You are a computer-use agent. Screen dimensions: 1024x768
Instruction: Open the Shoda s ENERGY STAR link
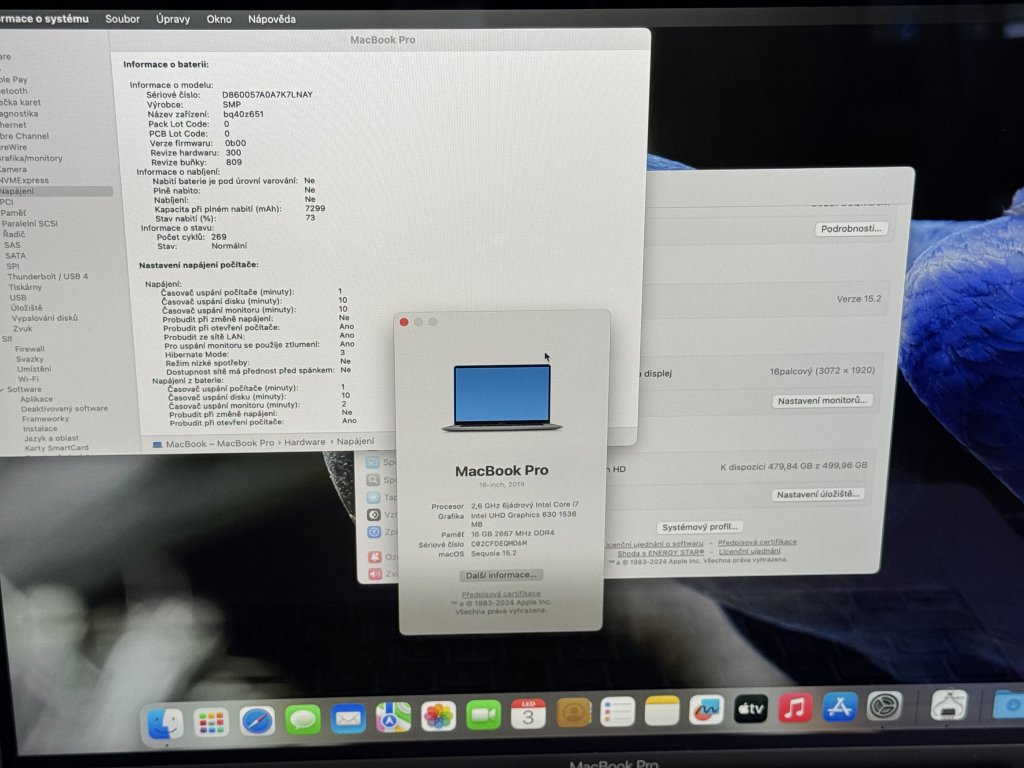click(x=661, y=552)
